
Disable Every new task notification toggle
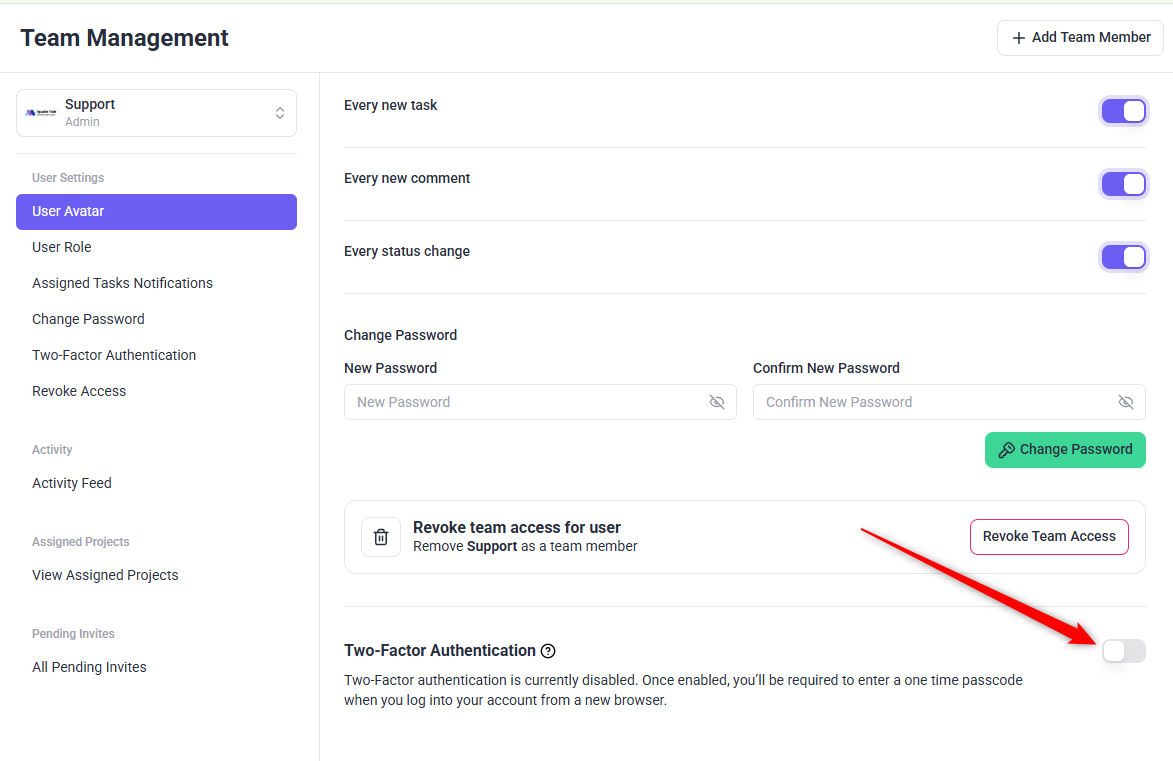tap(1123, 111)
